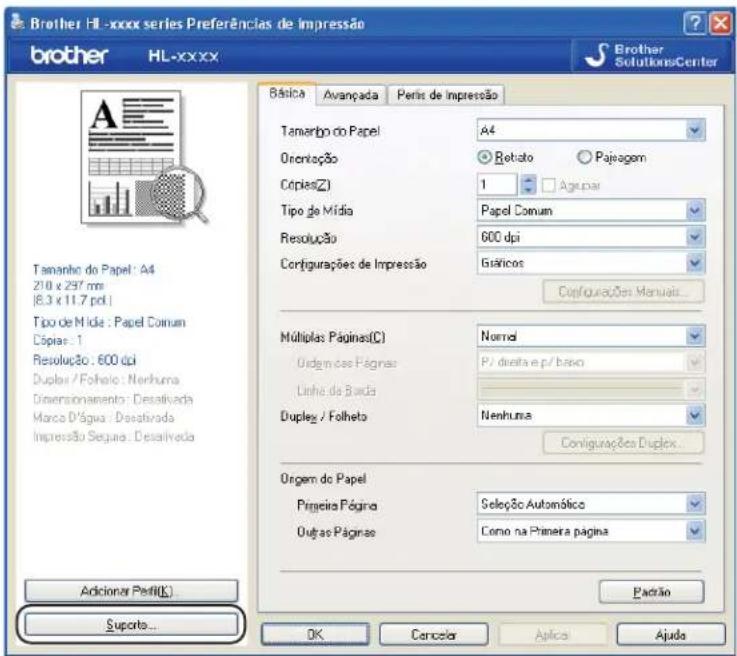
Task: Click the page layout preview thumbnail
Action: pyautogui.click(x=144, y=157)
